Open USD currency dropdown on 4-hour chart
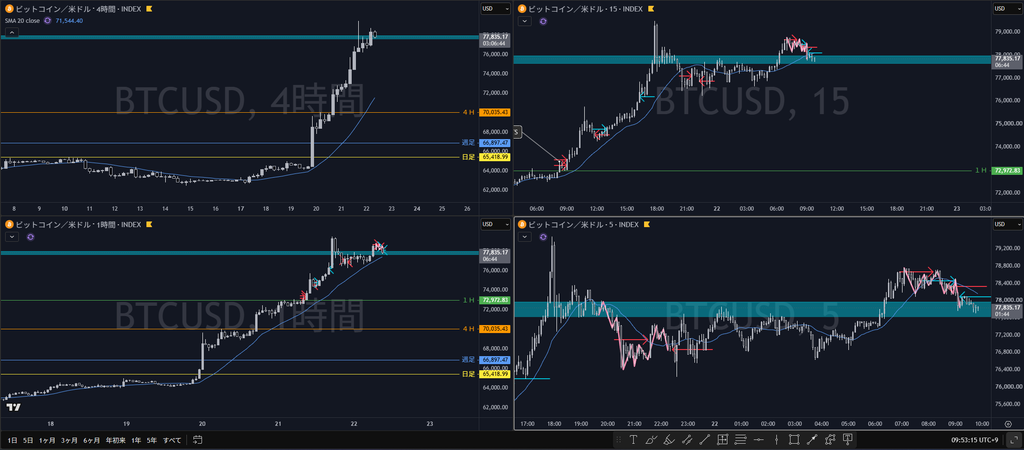Image resolution: width=1024 pixels, height=450 pixels. (x=496, y=8)
